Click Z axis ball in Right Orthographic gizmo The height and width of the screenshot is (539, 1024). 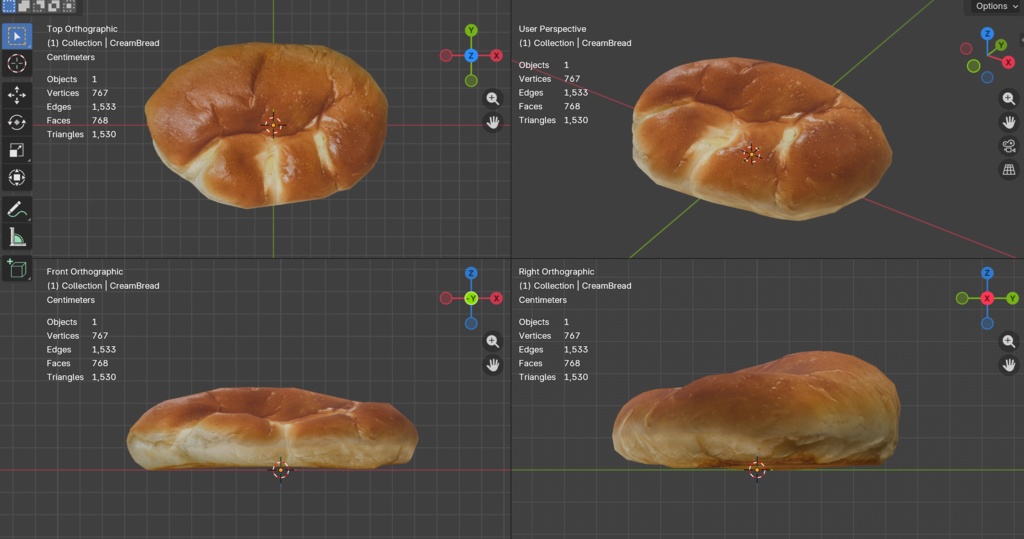987,273
